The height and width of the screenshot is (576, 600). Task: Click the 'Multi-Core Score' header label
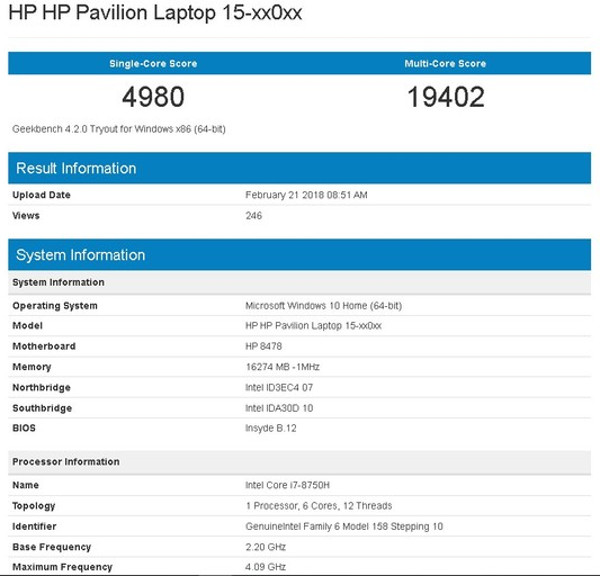tap(445, 64)
